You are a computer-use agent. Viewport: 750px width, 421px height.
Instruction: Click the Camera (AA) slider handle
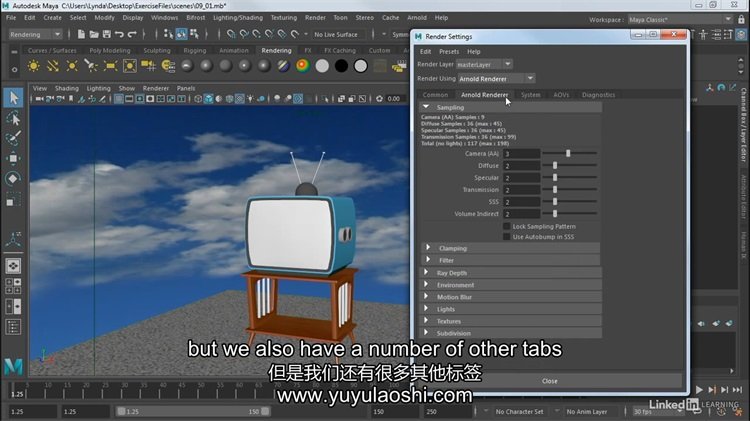pos(568,154)
